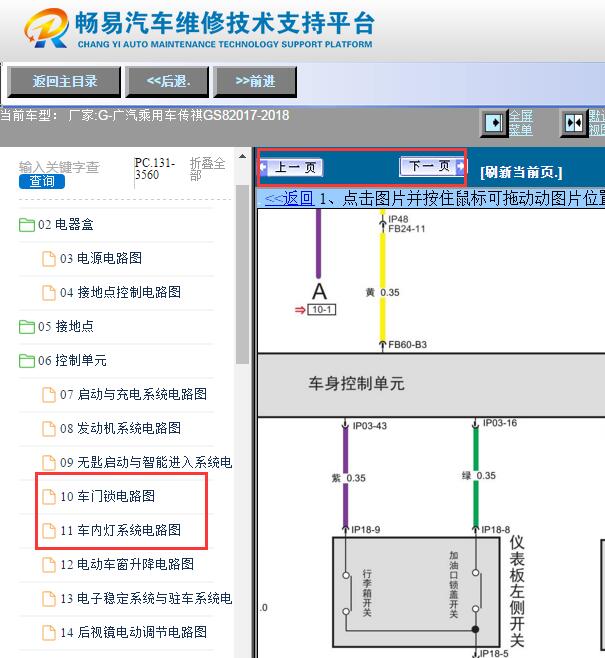
Task: Click the IP18-8 connector label
Action: [496, 530]
